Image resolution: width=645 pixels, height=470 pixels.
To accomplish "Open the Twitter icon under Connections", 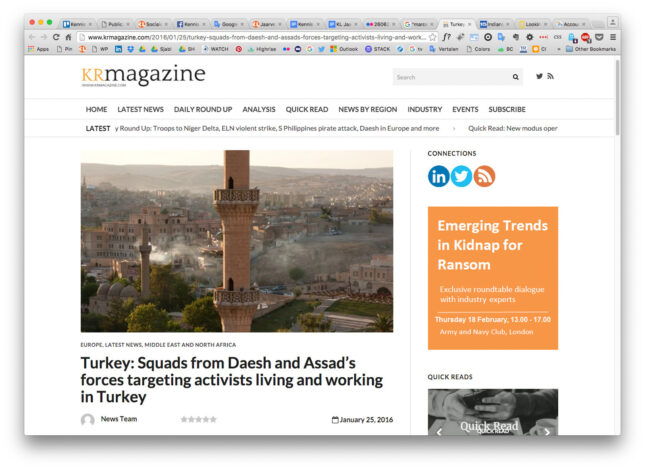I will [x=461, y=177].
